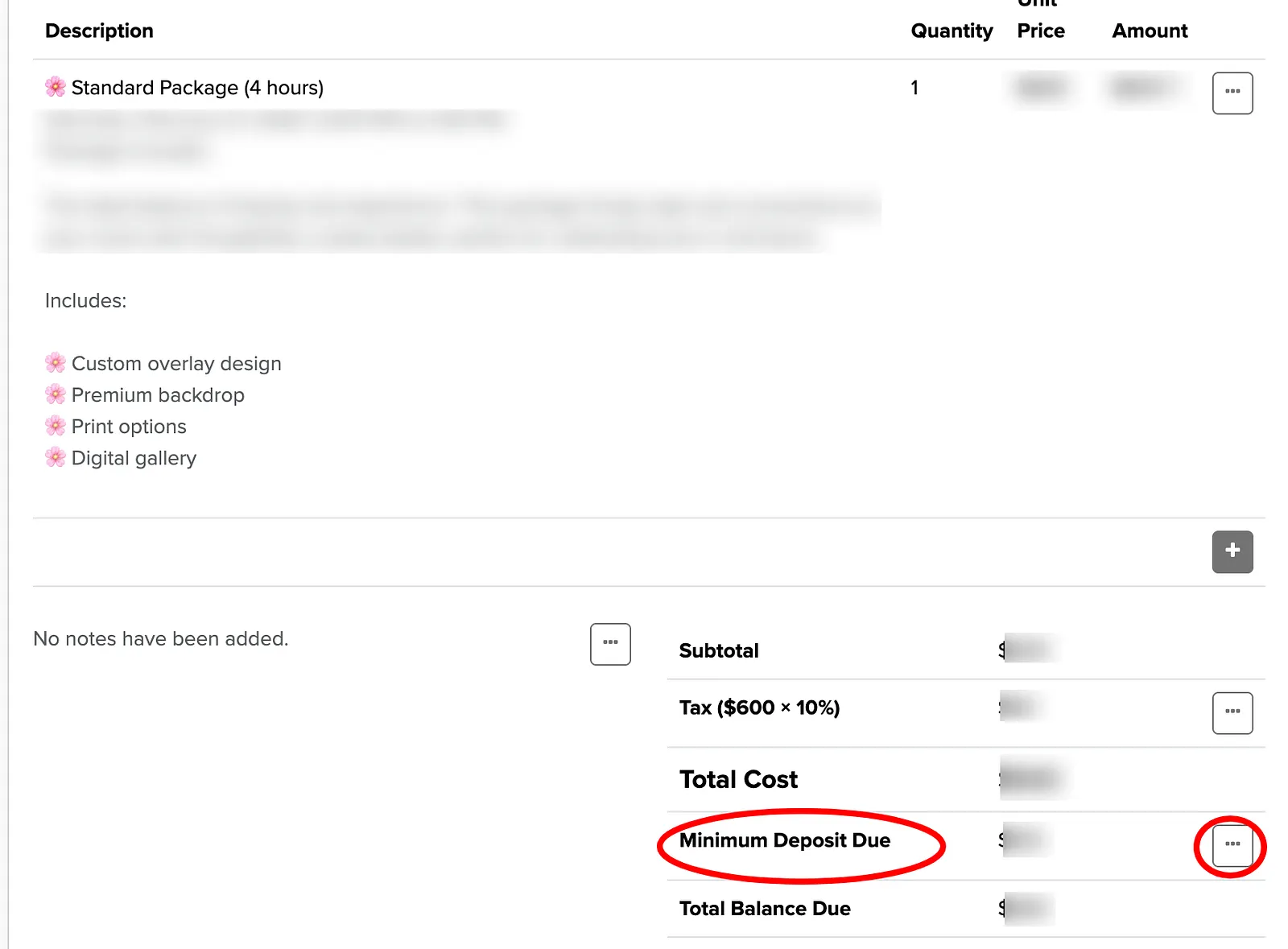Open Minimum Deposit Due options menu
Viewport: 1288px width, 949px height.
click(1232, 845)
